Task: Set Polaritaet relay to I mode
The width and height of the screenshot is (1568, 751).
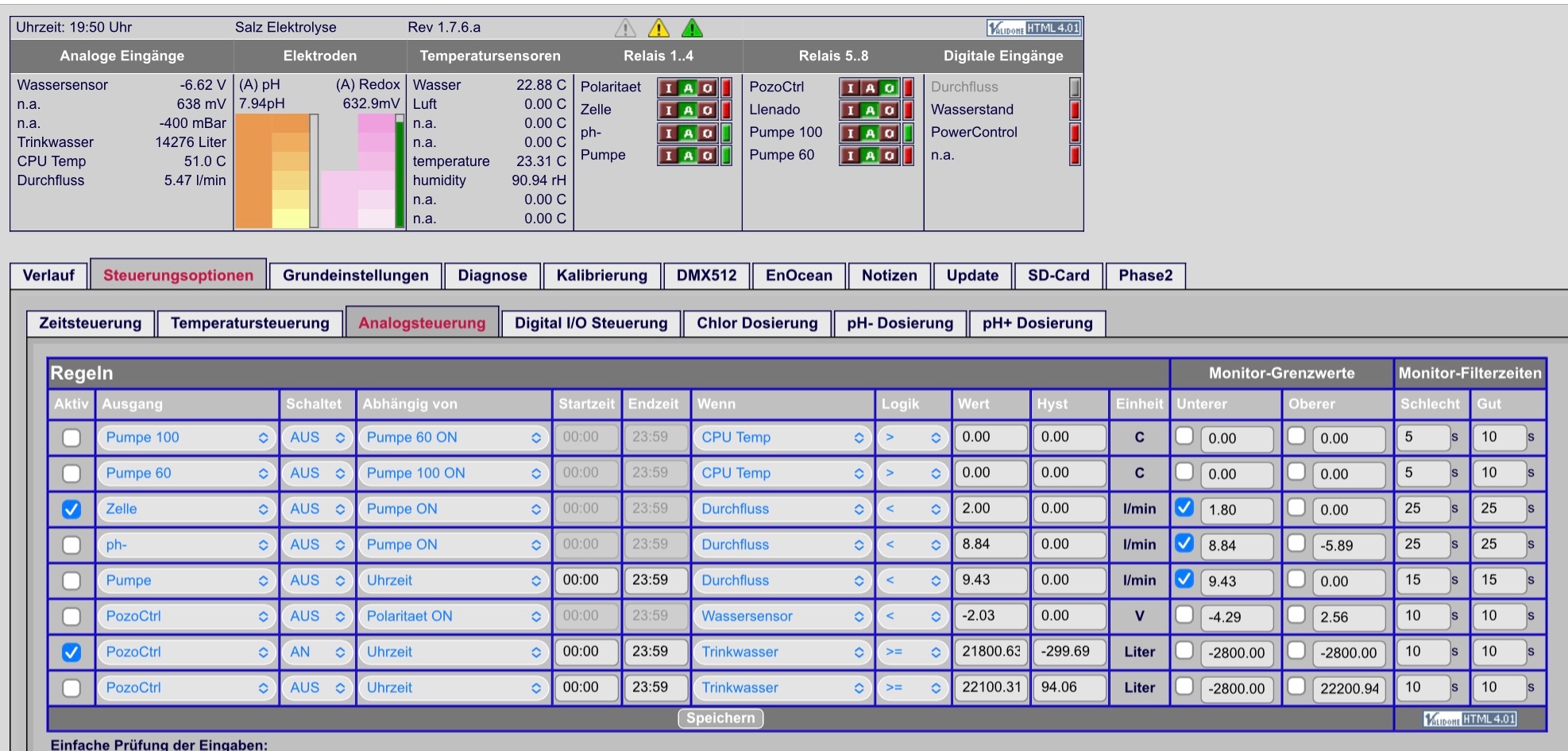Action: click(668, 87)
